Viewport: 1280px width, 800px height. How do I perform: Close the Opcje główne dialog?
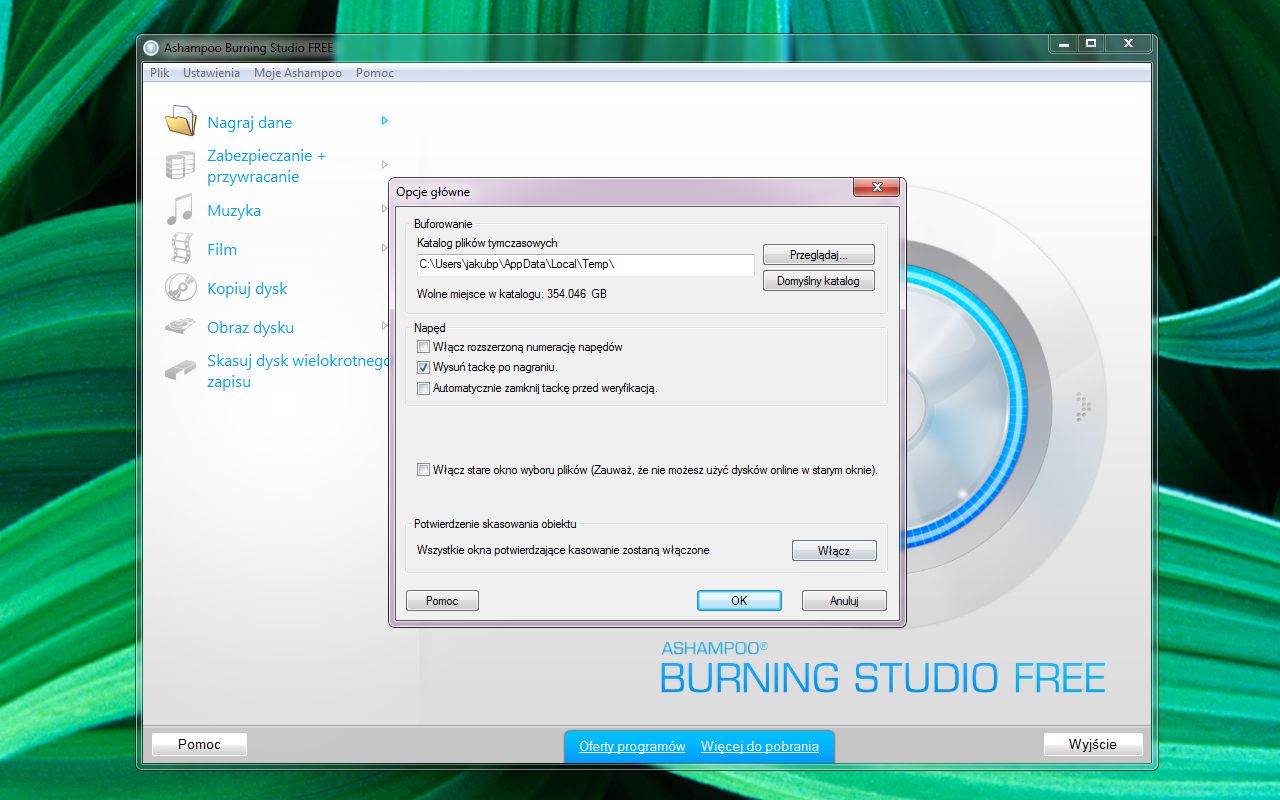(877, 188)
